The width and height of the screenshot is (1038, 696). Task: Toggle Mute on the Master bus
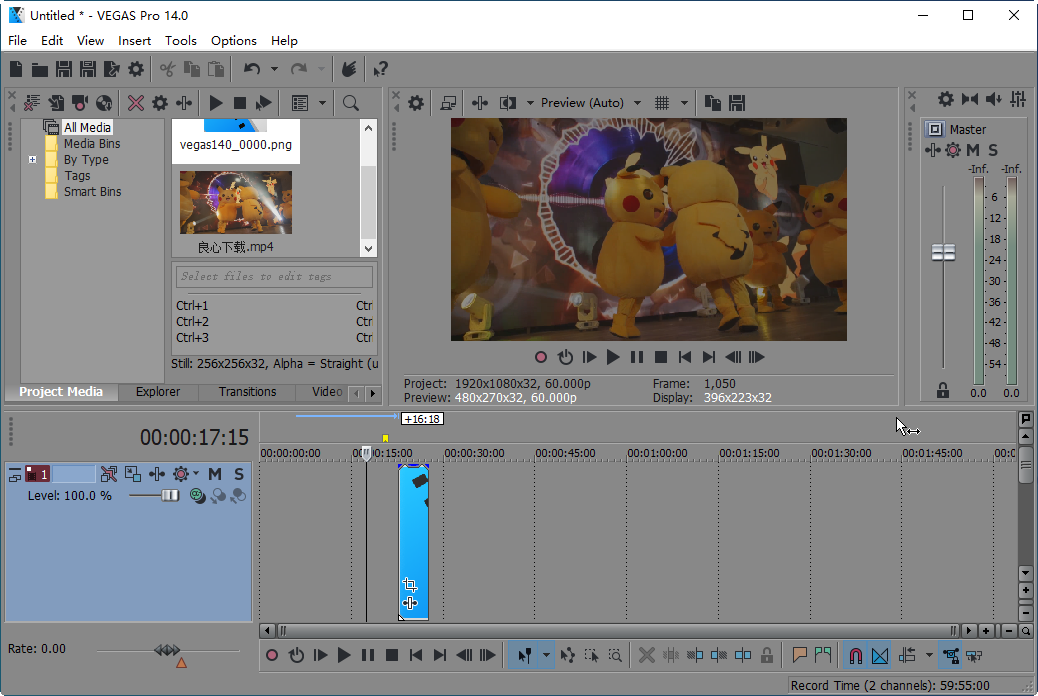972,150
